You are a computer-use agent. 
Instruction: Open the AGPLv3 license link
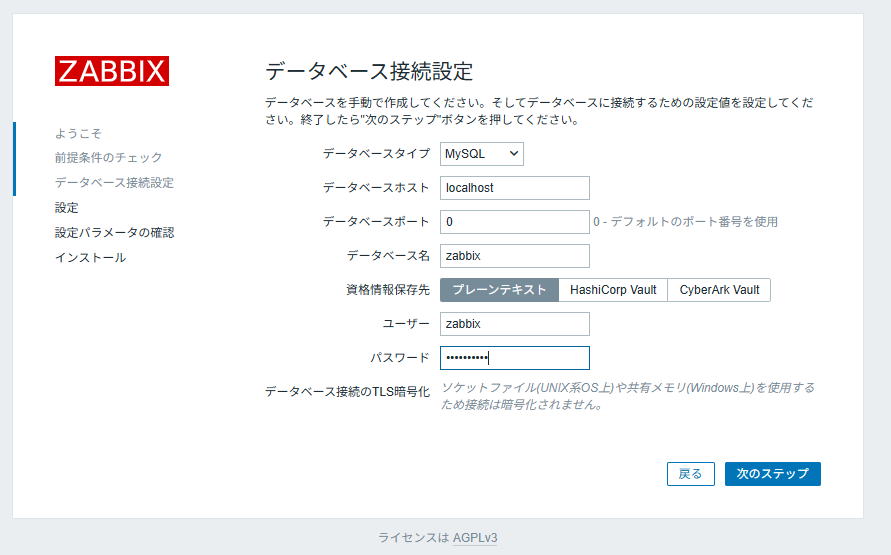pyautogui.click(x=475, y=537)
